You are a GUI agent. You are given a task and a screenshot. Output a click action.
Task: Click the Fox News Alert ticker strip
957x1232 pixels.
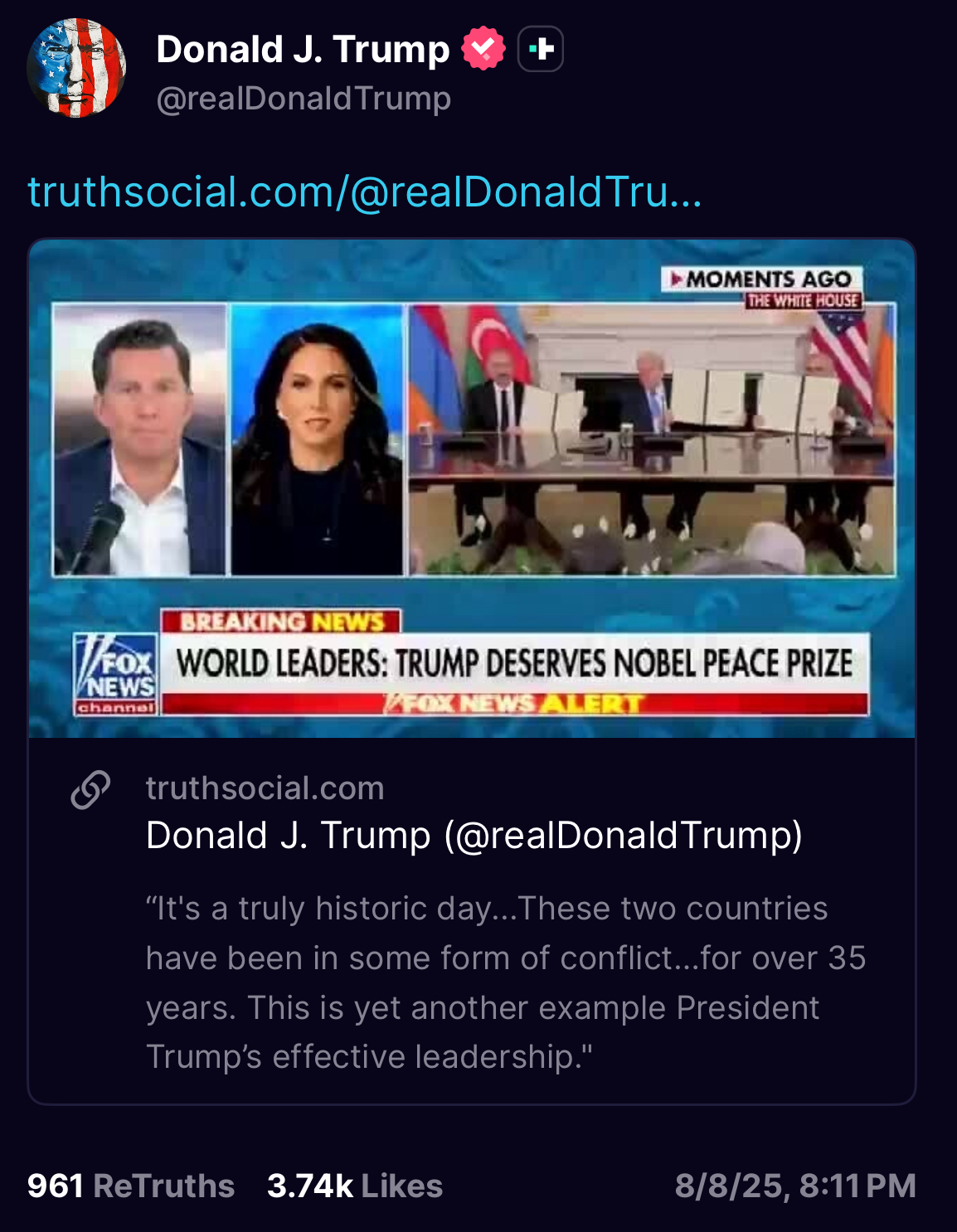514,704
